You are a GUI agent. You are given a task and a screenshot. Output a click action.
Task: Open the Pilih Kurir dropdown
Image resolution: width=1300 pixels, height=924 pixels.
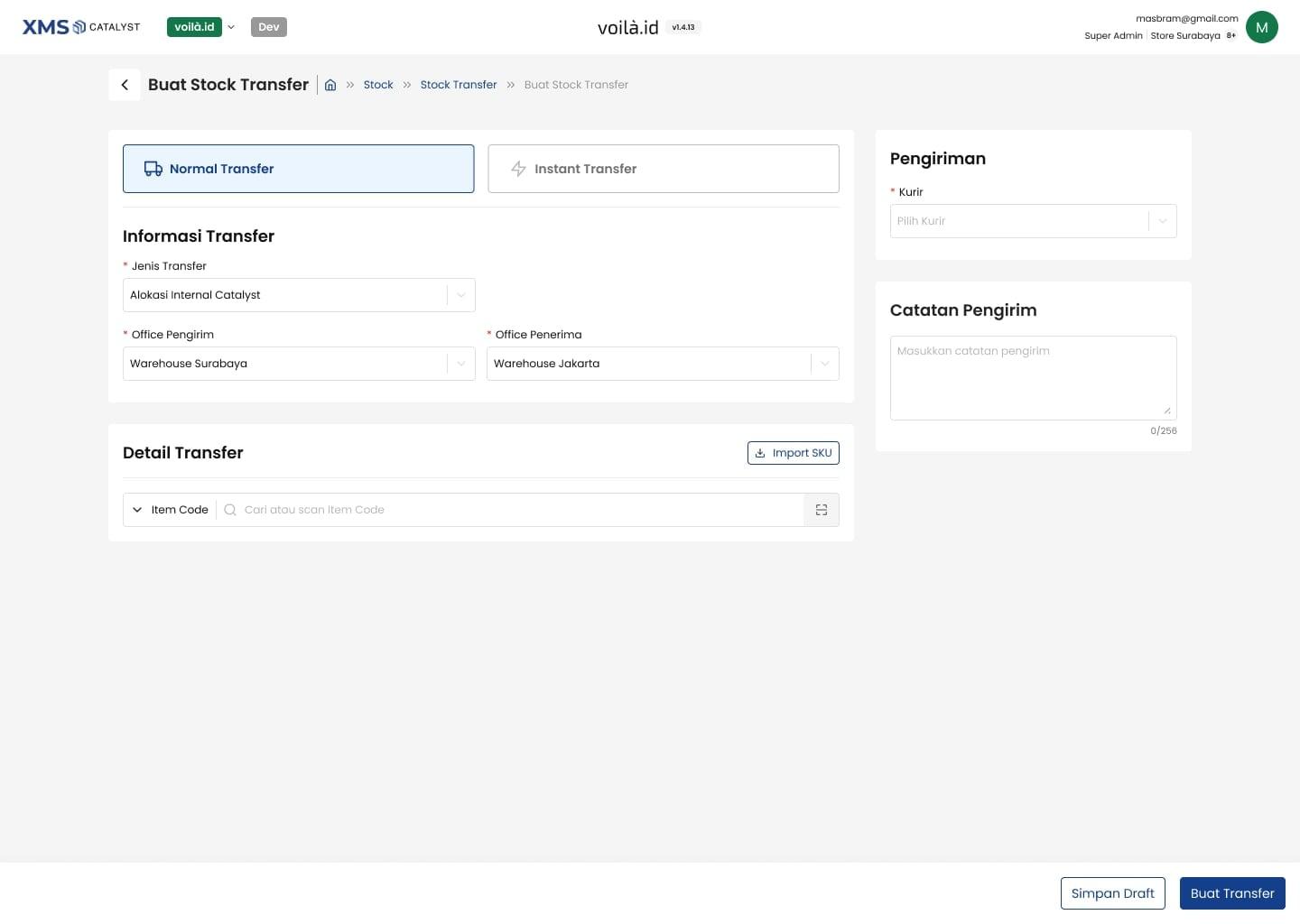point(1034,221)
